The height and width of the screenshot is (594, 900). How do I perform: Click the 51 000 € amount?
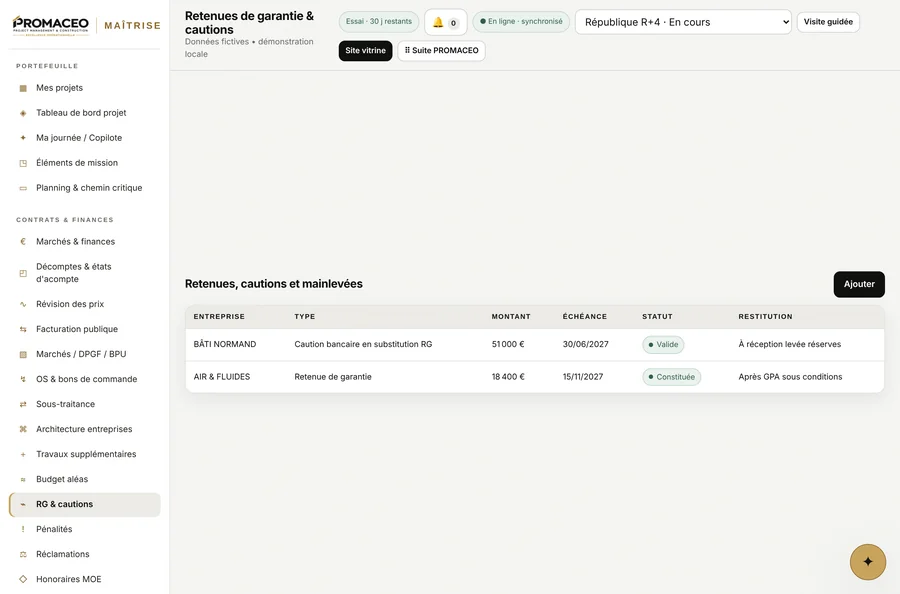pyautogui.click(x=508, y=344)
